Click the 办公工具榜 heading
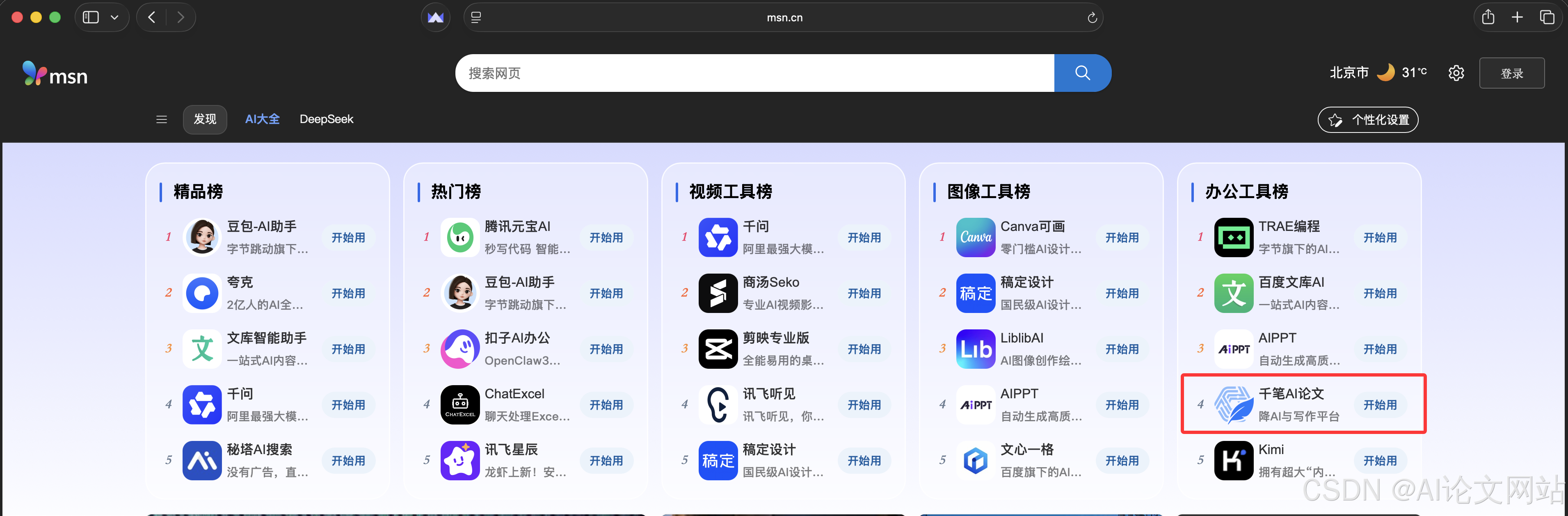1568x516 pixels. [x=1247, y=192]
